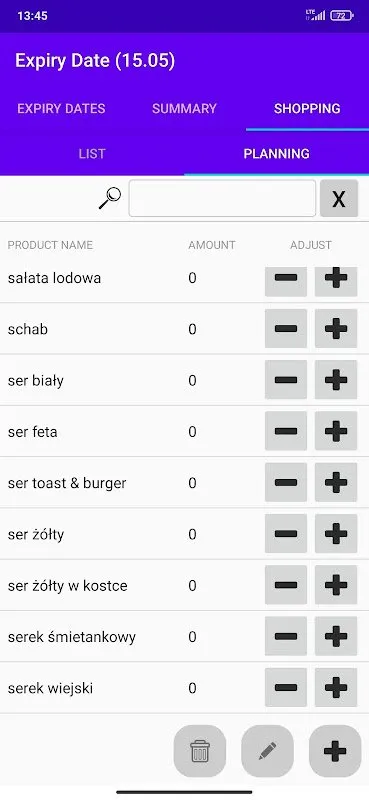Decrease amount of schab
369x800 pixels.
click(286, 329)
